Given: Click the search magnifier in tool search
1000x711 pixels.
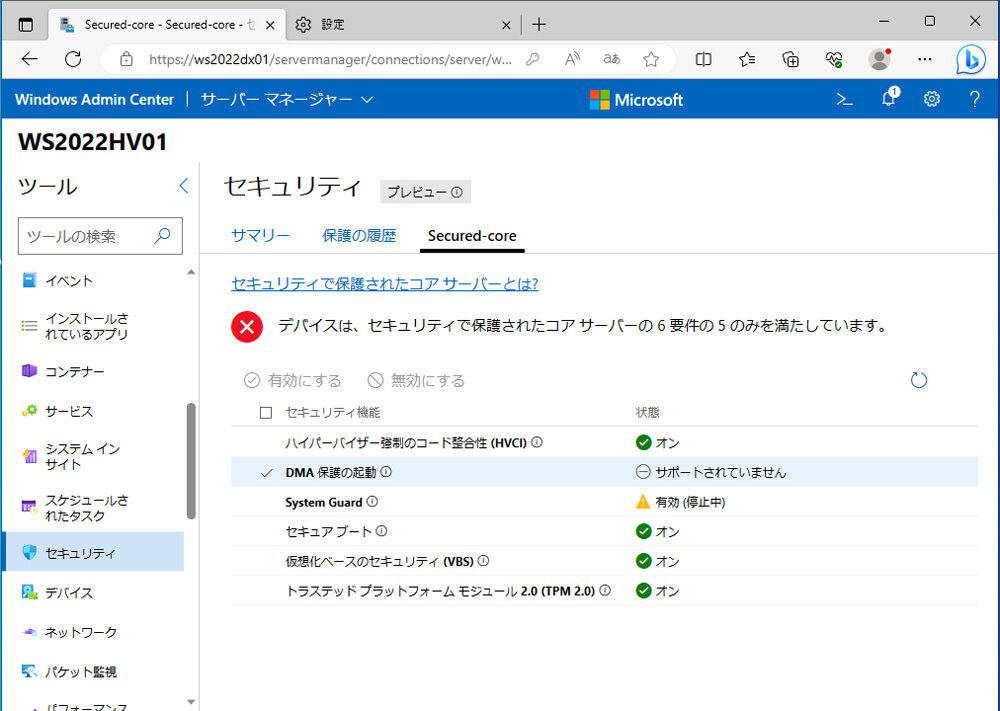Looking at the screenshot, I should pyautogui.click(x=163, y=235).
